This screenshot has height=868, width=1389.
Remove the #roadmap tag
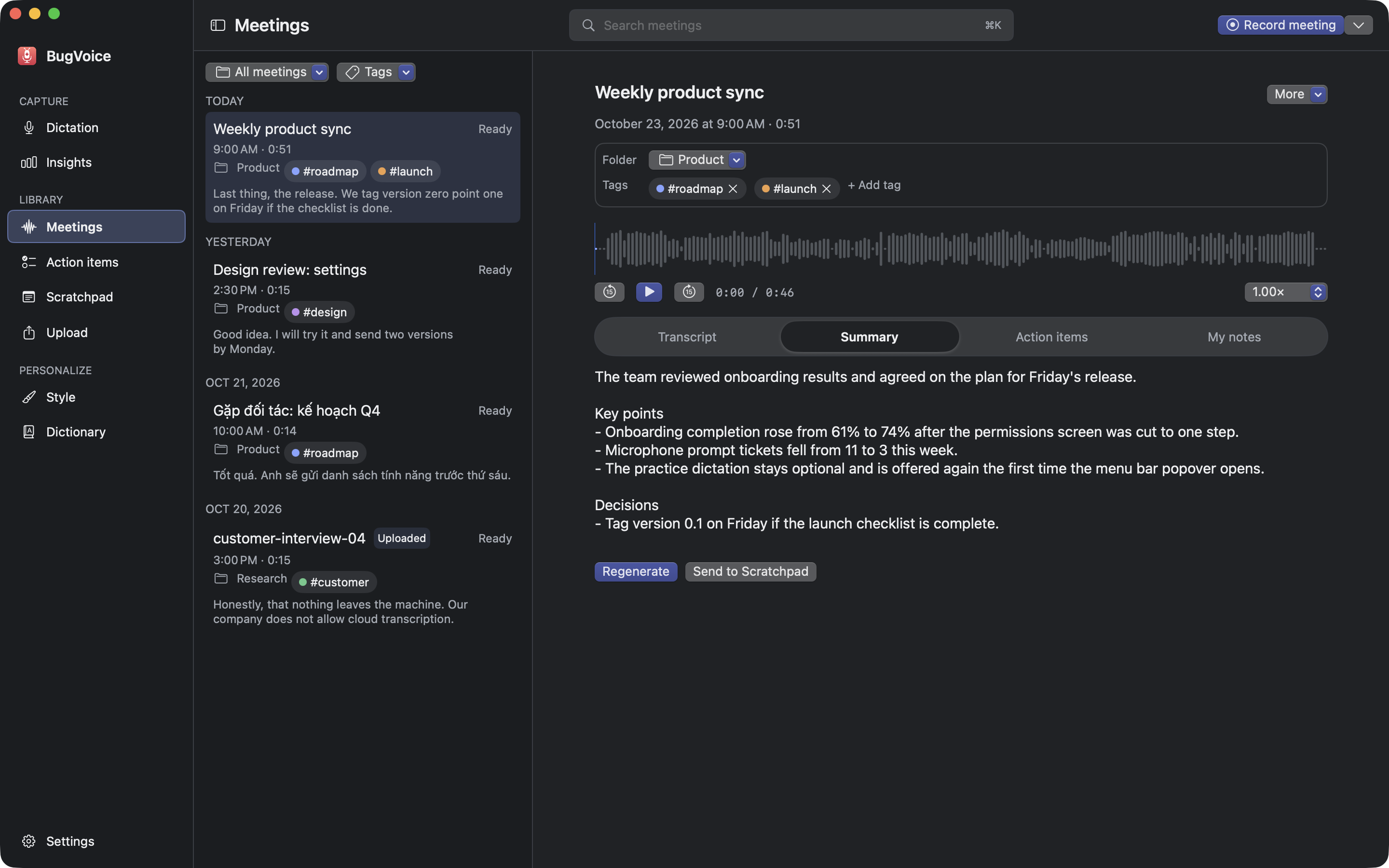(733, 189)
